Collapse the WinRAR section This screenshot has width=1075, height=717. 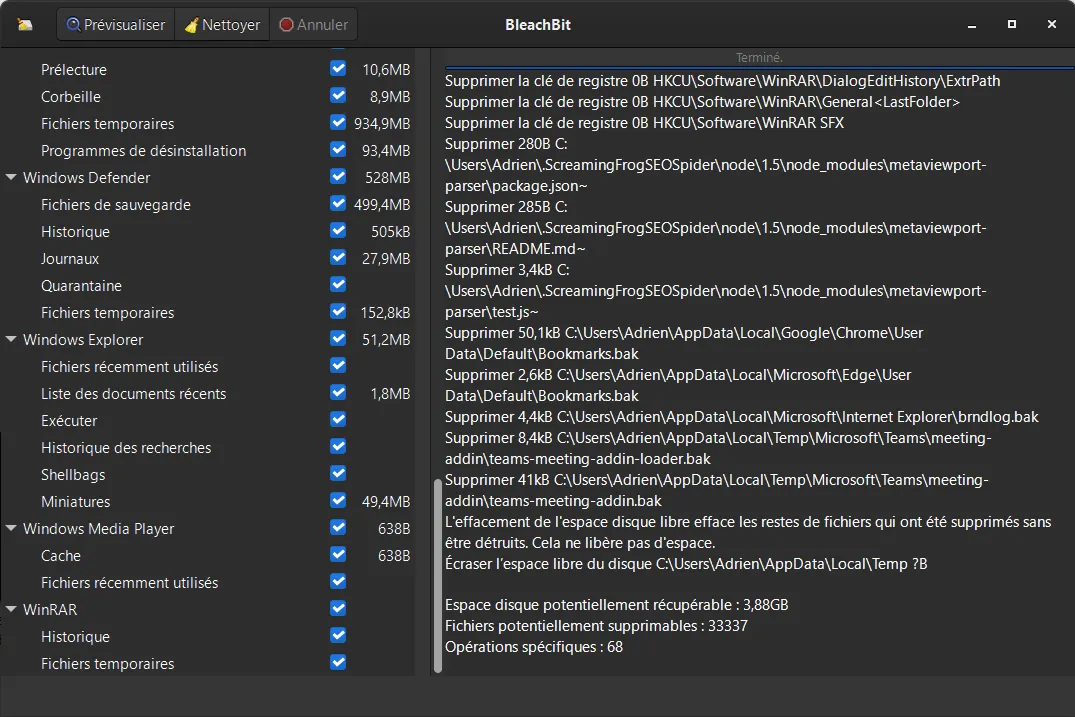pyautogui.click(x=10, y=609)
